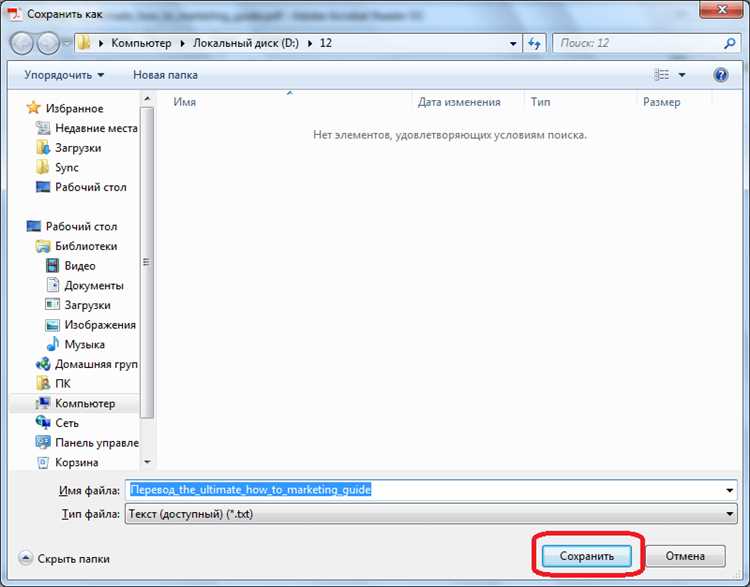Select Компьютер in navigation tree
The height and width of the screenshot is (587, 750).
click(85, 403)
